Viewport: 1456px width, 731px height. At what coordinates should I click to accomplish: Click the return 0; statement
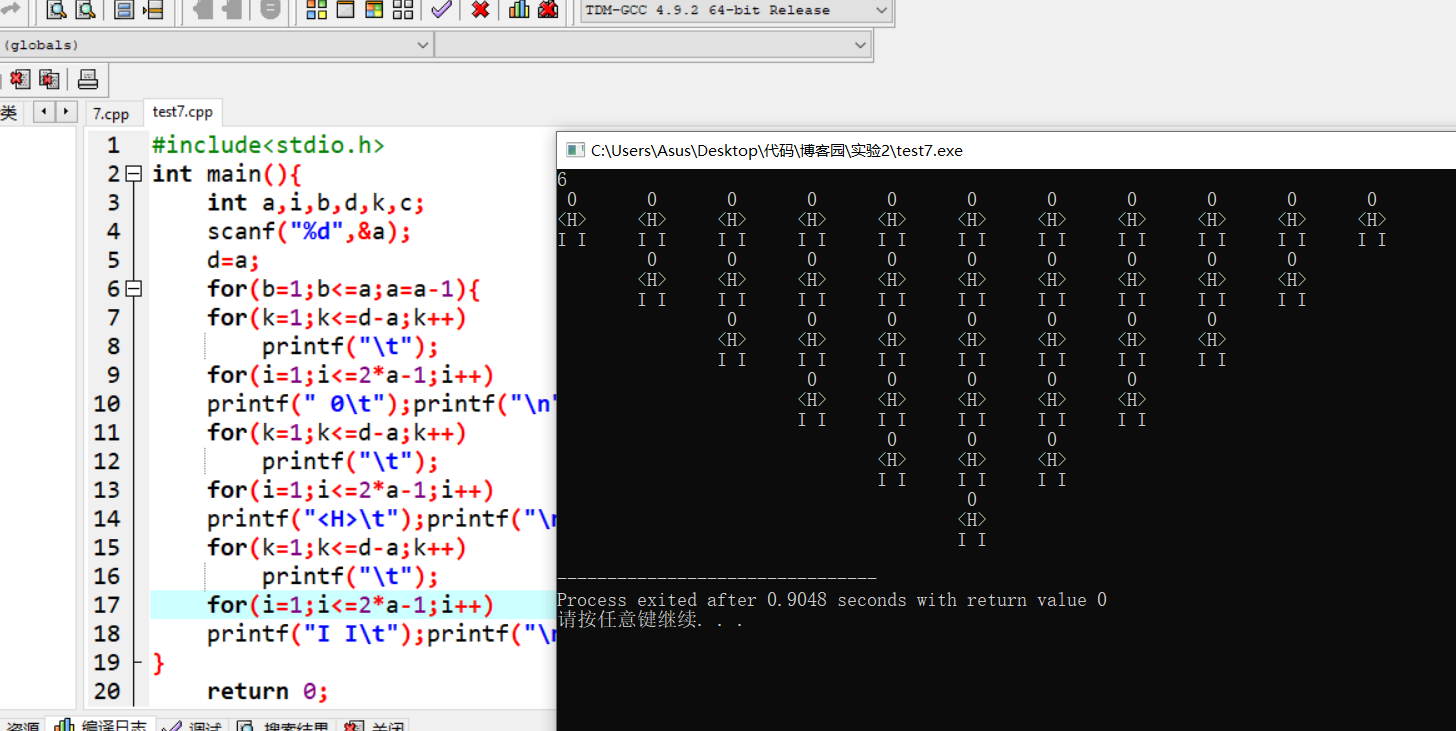[x=267, y=691]
